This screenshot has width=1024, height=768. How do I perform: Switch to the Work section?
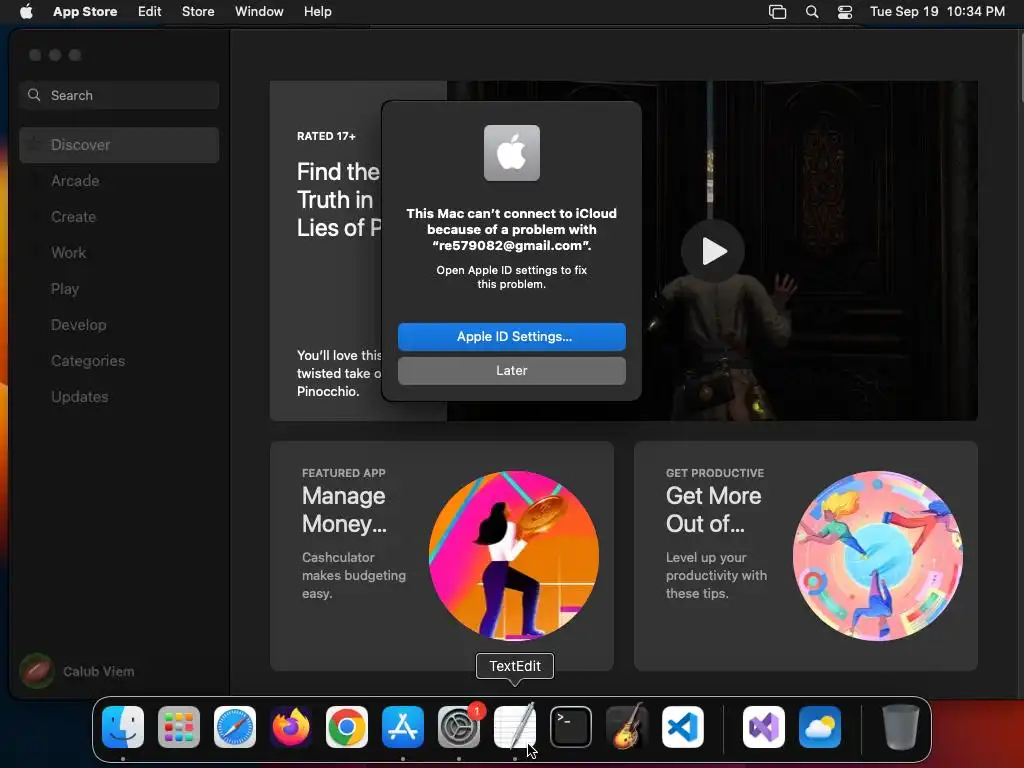point(119,253)
